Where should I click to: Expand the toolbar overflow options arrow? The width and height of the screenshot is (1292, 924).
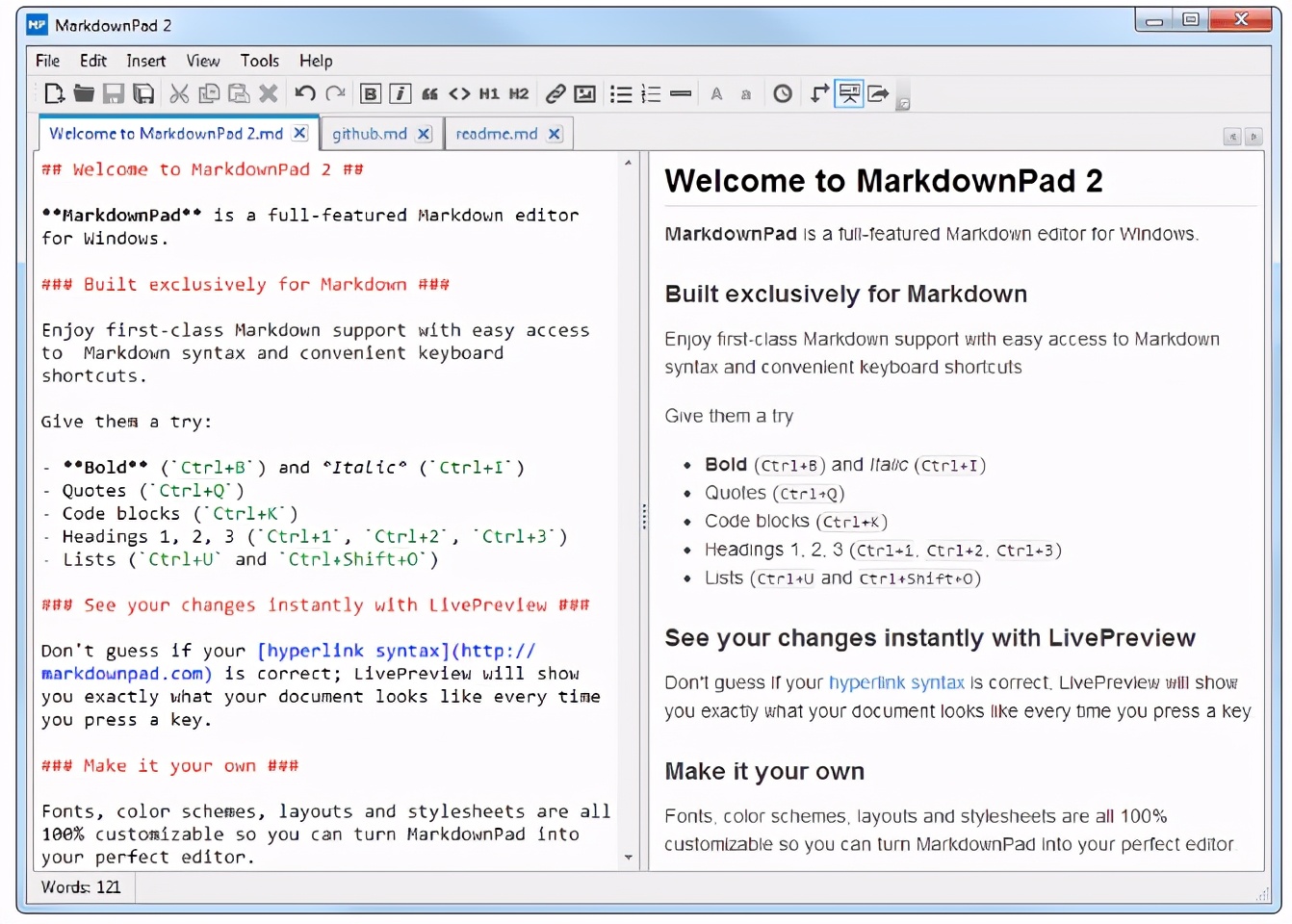(903, 103)
